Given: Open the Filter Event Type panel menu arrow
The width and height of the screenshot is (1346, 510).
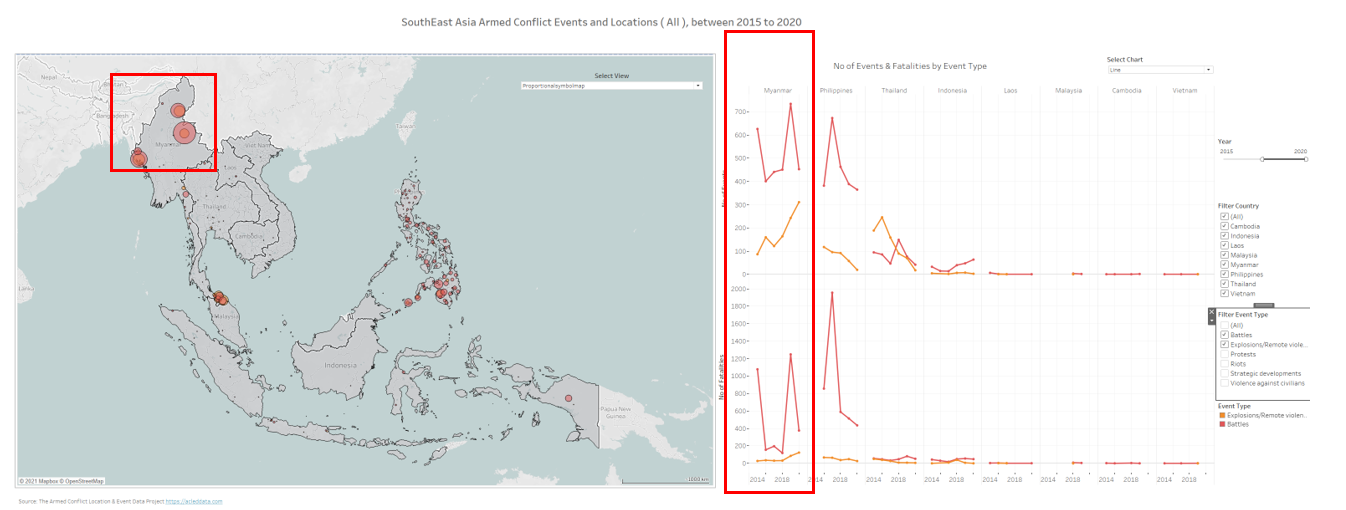Looking at the screenshot, I should 1212,321.
